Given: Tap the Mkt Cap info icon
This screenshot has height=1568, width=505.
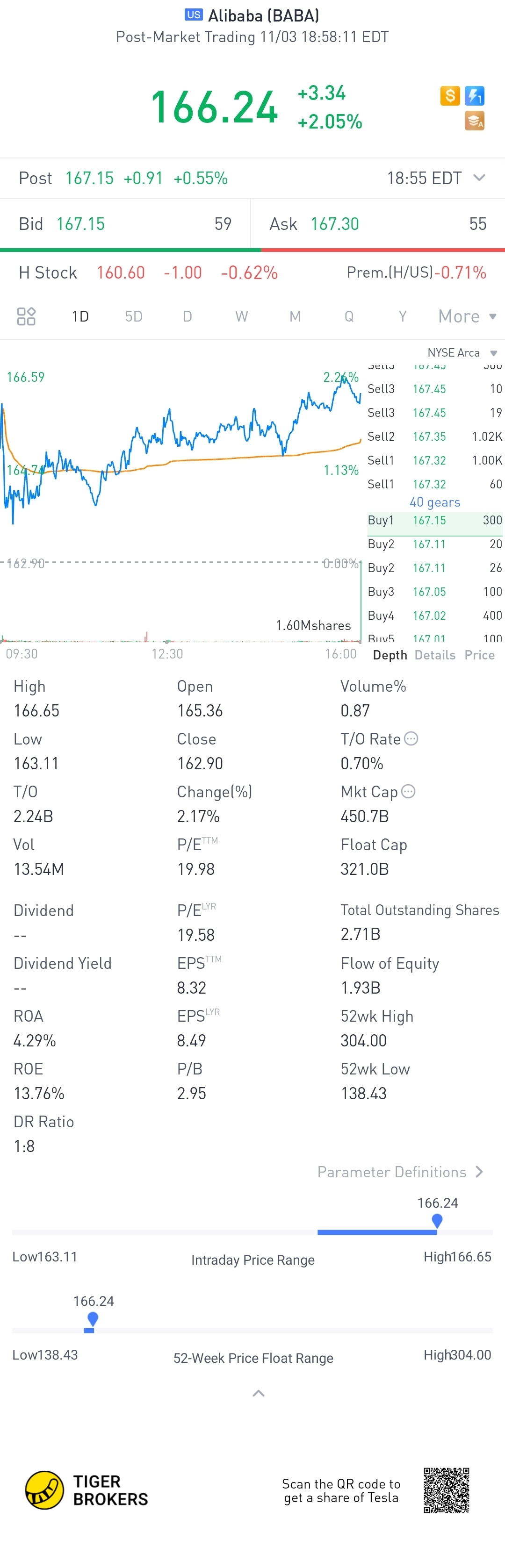Looking at the screenshot, I should (409, 791).
